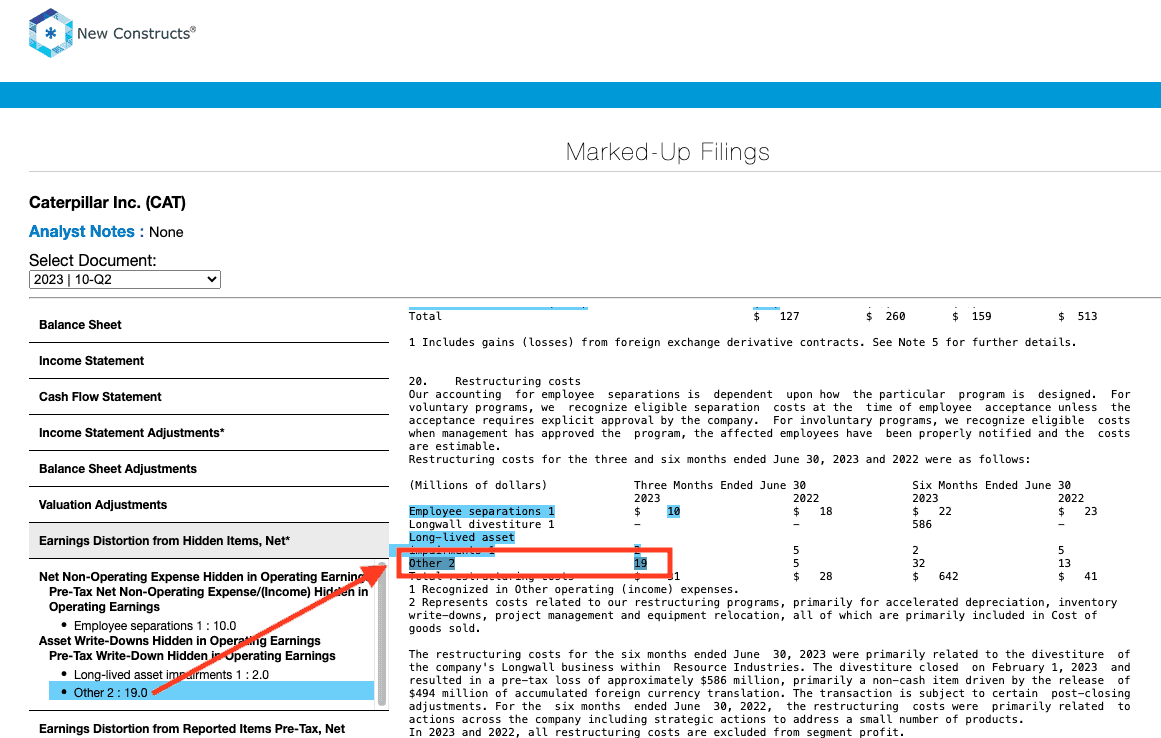
Task: Open the Cash Flow Statement section
Action: coord(209,397)
